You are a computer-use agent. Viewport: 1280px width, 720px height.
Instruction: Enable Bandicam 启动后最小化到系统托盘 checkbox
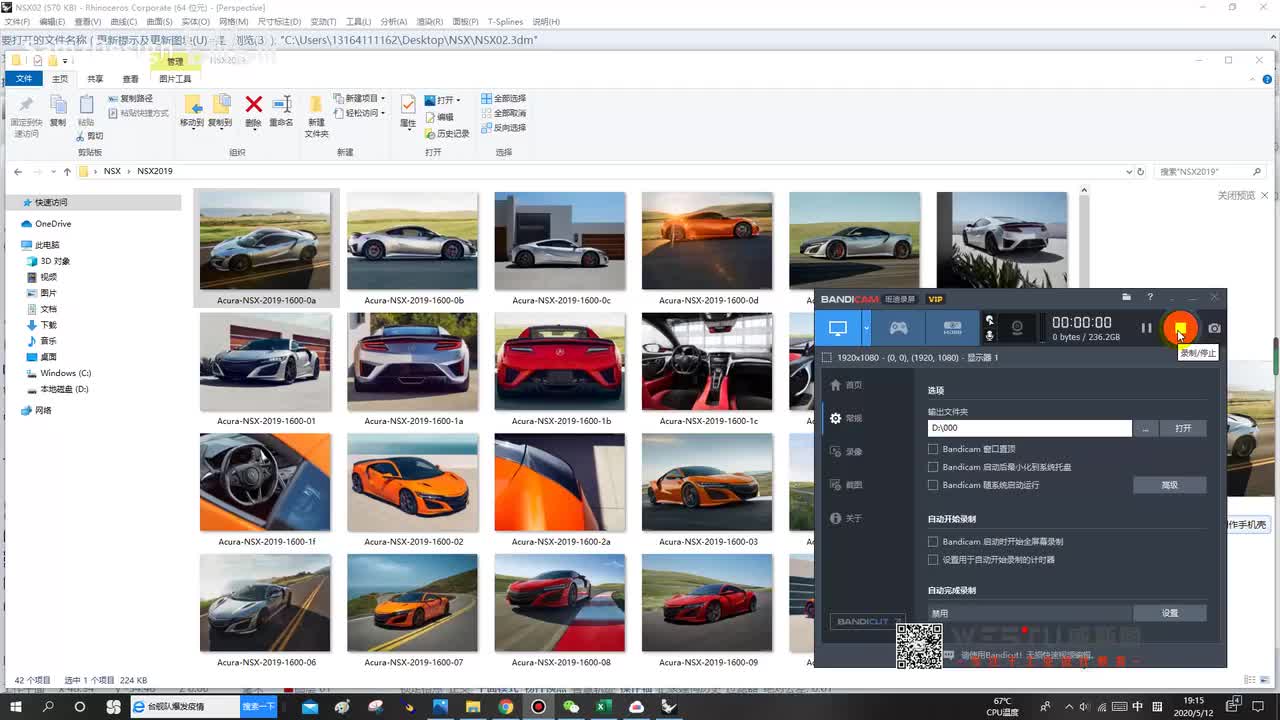(933, 467)
